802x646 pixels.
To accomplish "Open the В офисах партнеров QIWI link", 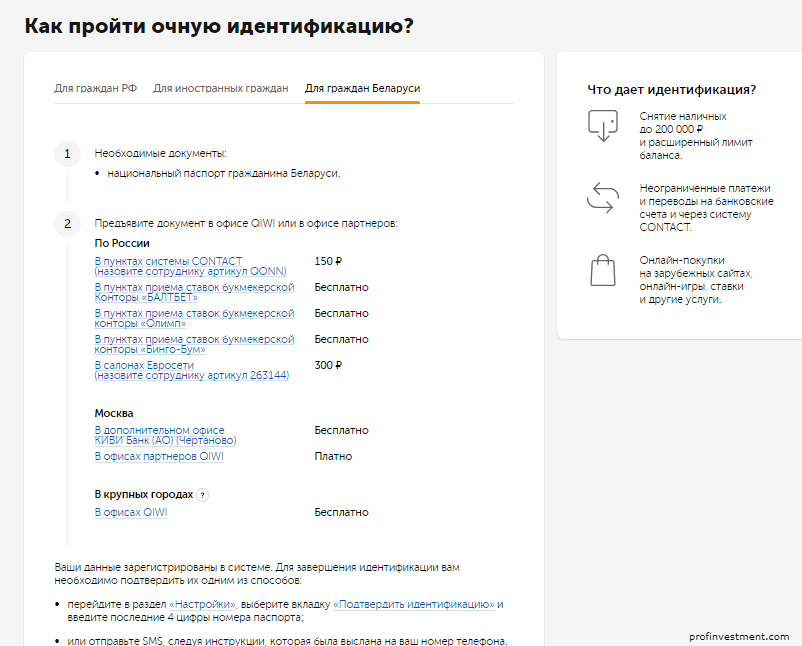I will coord(159,456).
